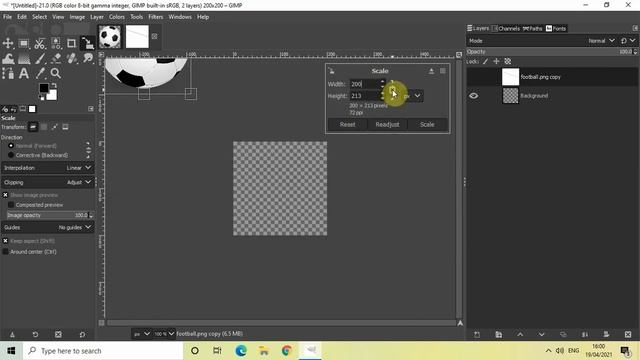
Task: Select the Color Picker tool
Action: click(40, 73)
